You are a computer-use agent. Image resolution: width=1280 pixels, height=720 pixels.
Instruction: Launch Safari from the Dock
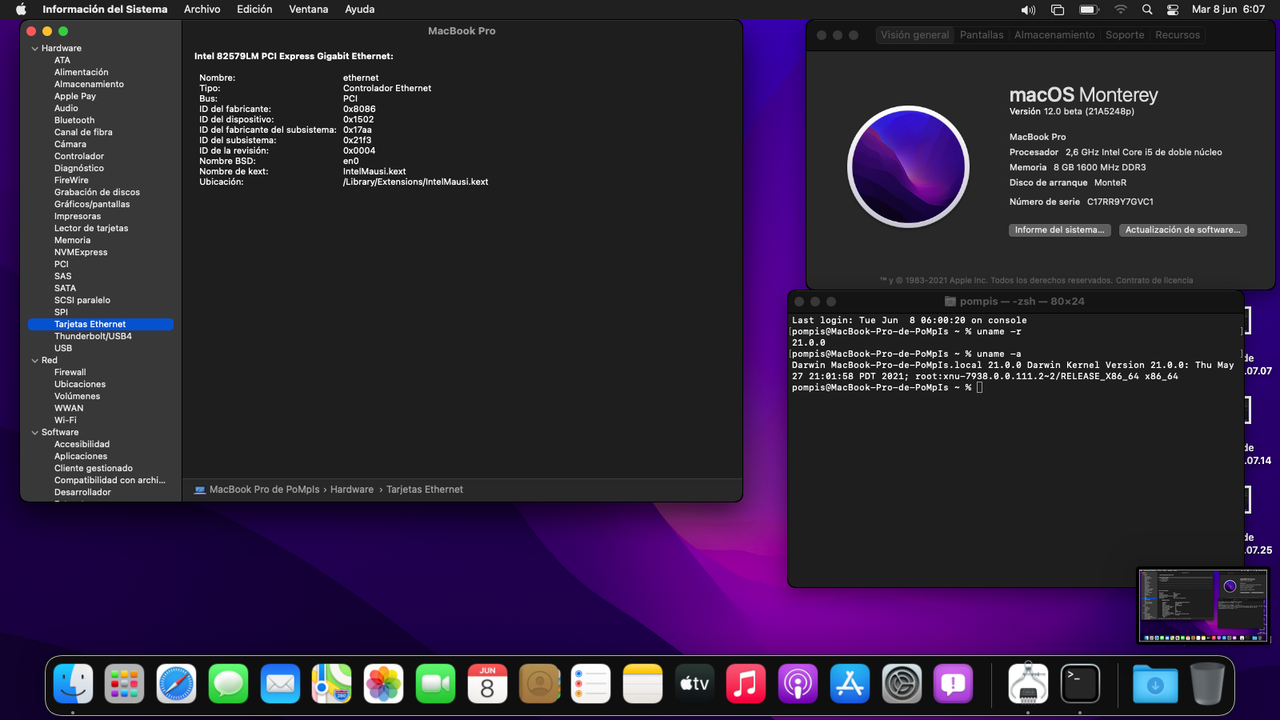click(x=177, y=684)
